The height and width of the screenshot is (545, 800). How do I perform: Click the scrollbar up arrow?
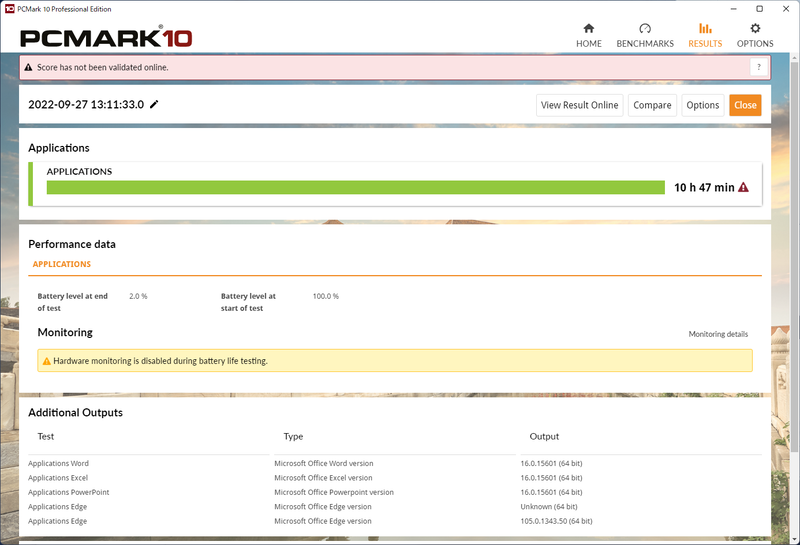click(x=794, y=57)
